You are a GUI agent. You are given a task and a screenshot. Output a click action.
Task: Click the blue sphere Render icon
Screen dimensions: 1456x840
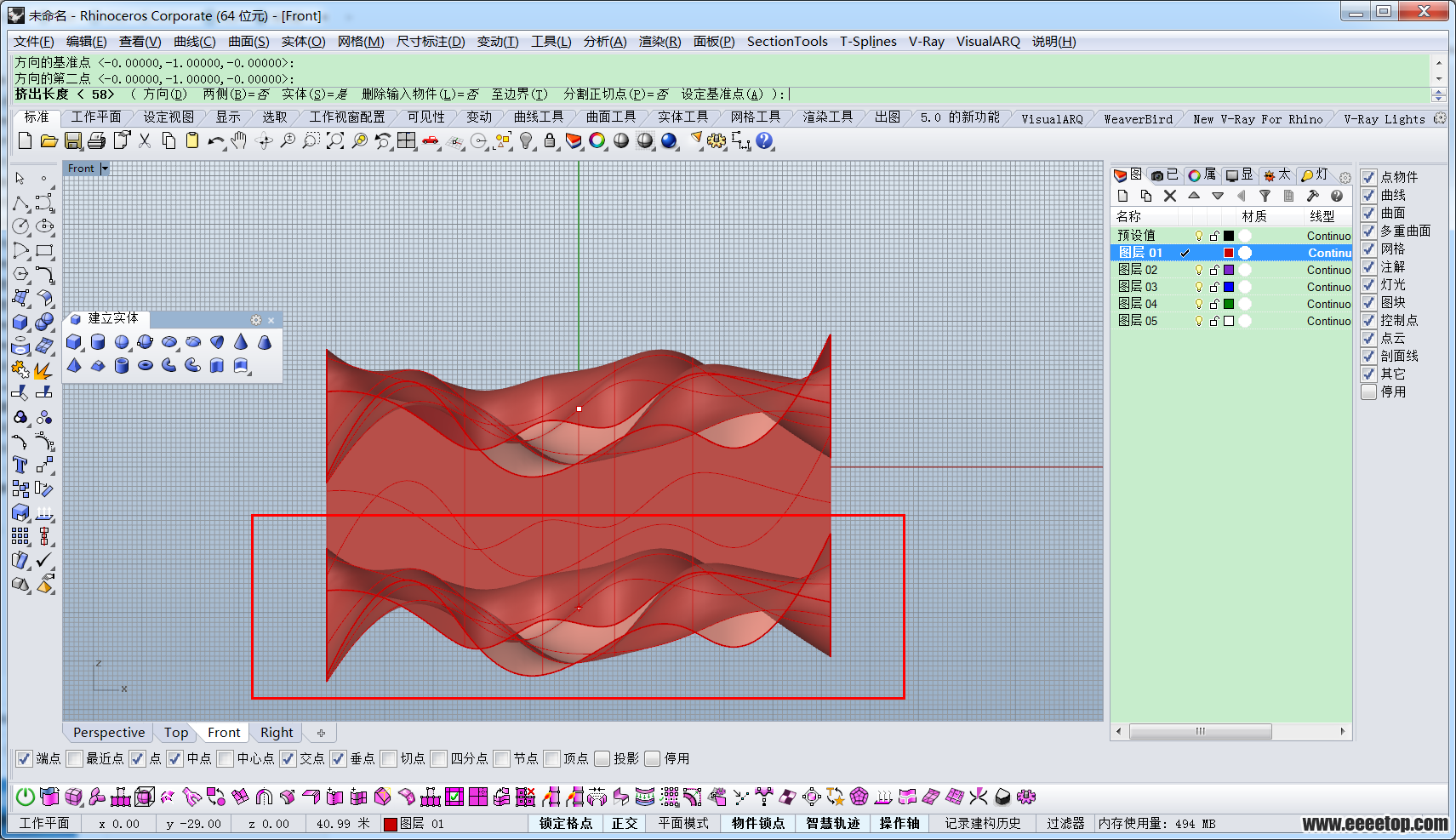(670, 141)
